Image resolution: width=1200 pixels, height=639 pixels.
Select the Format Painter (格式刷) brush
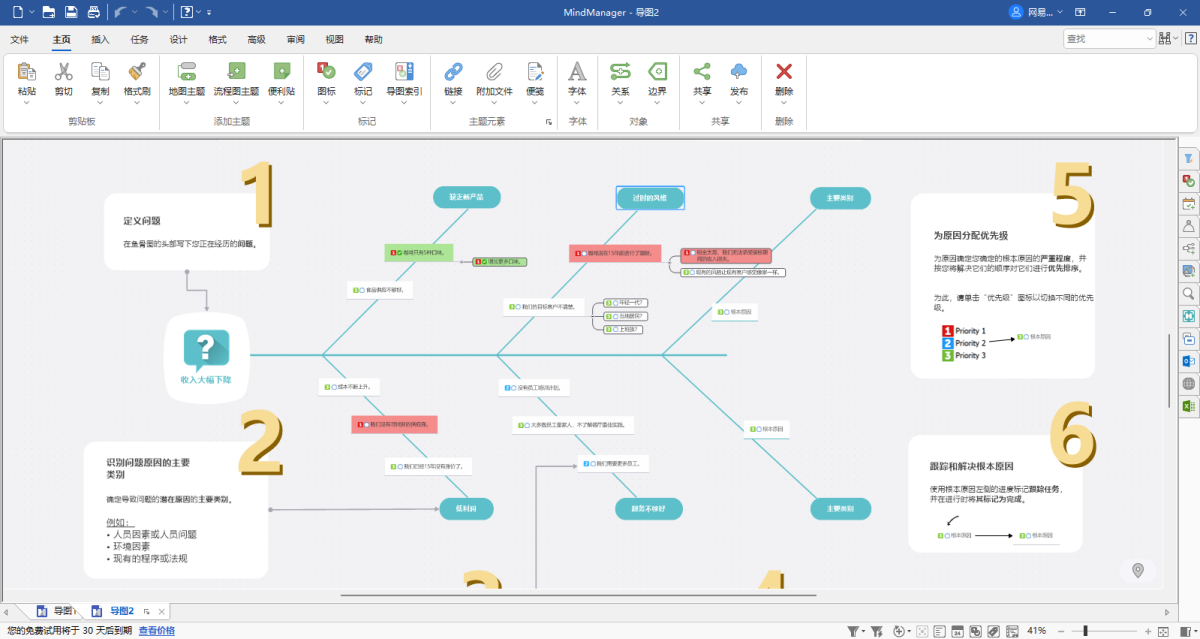tap(137, 71)
